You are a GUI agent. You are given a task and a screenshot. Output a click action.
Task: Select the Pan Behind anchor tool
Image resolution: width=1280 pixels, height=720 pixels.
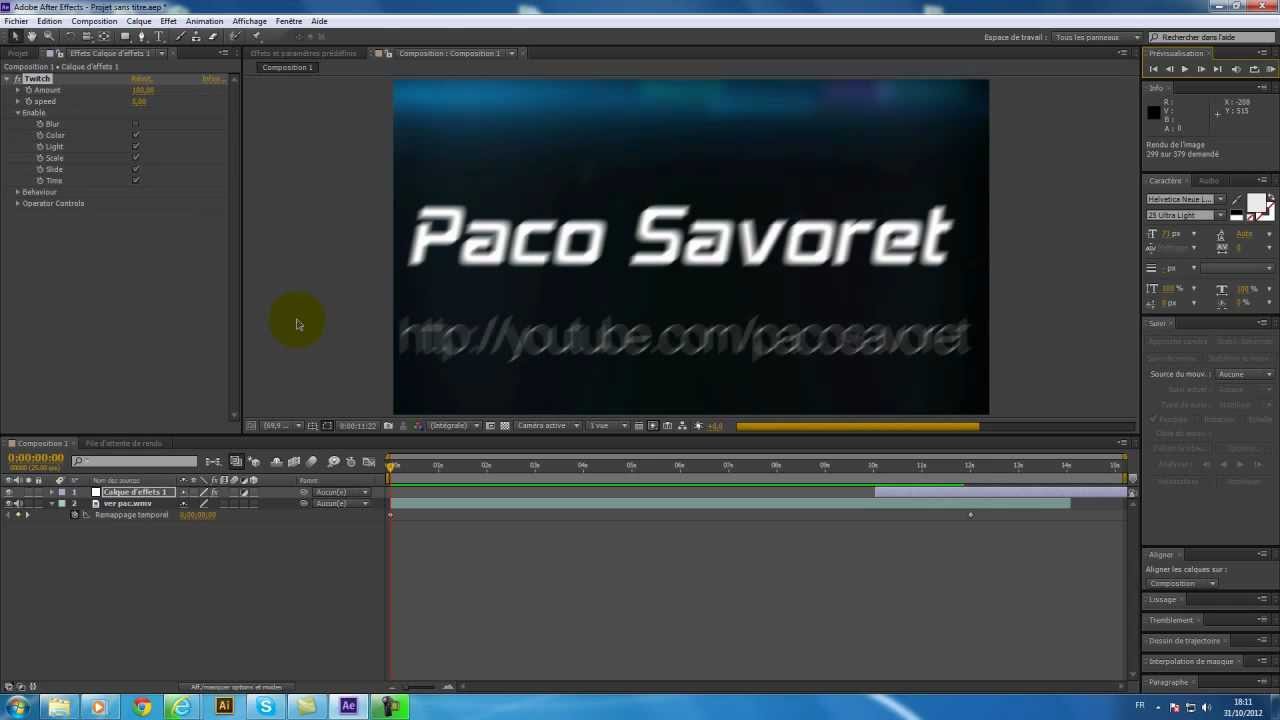[x=104, y=37]
